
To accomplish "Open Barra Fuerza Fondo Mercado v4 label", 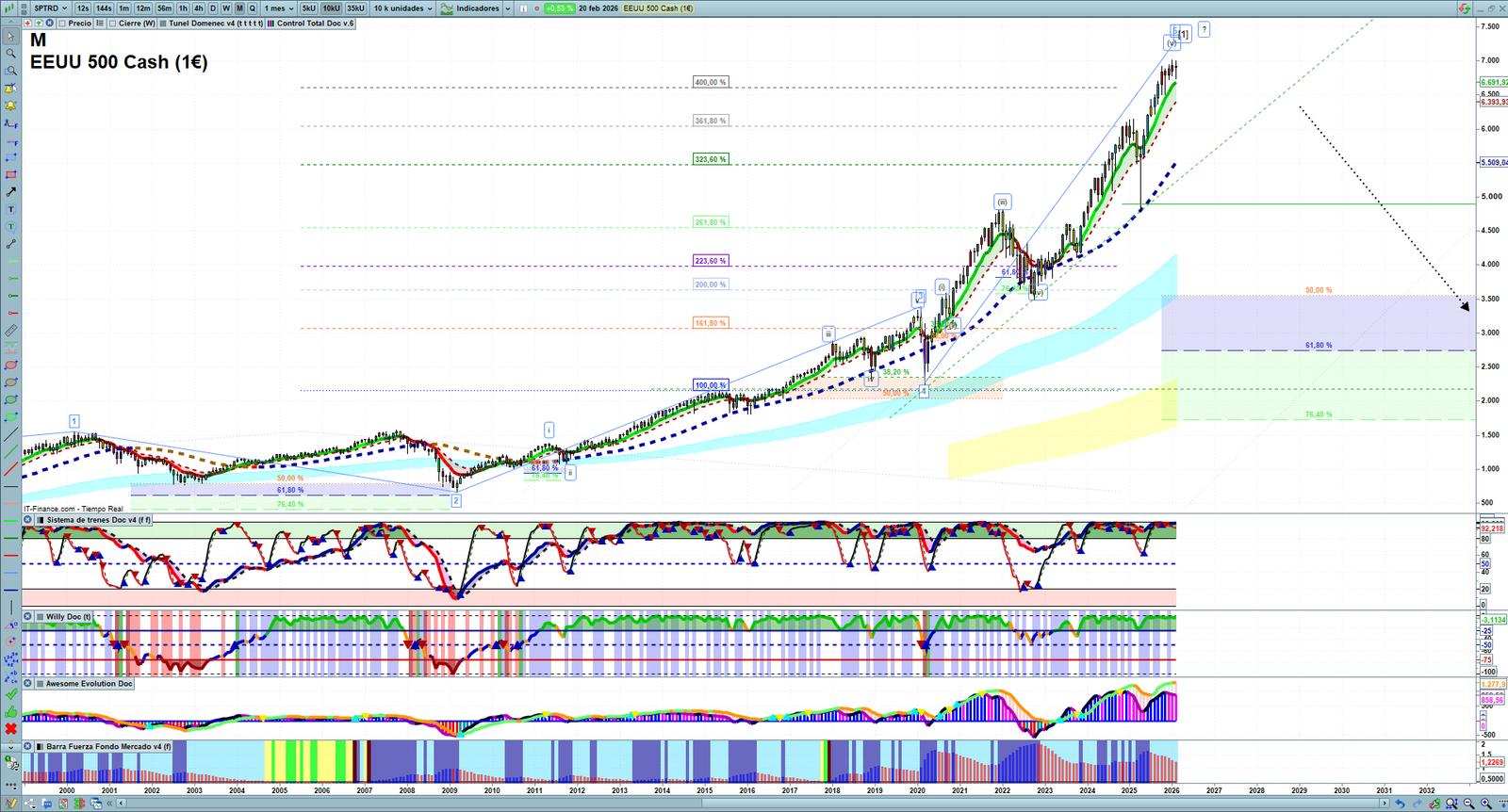I will [108, 747].
